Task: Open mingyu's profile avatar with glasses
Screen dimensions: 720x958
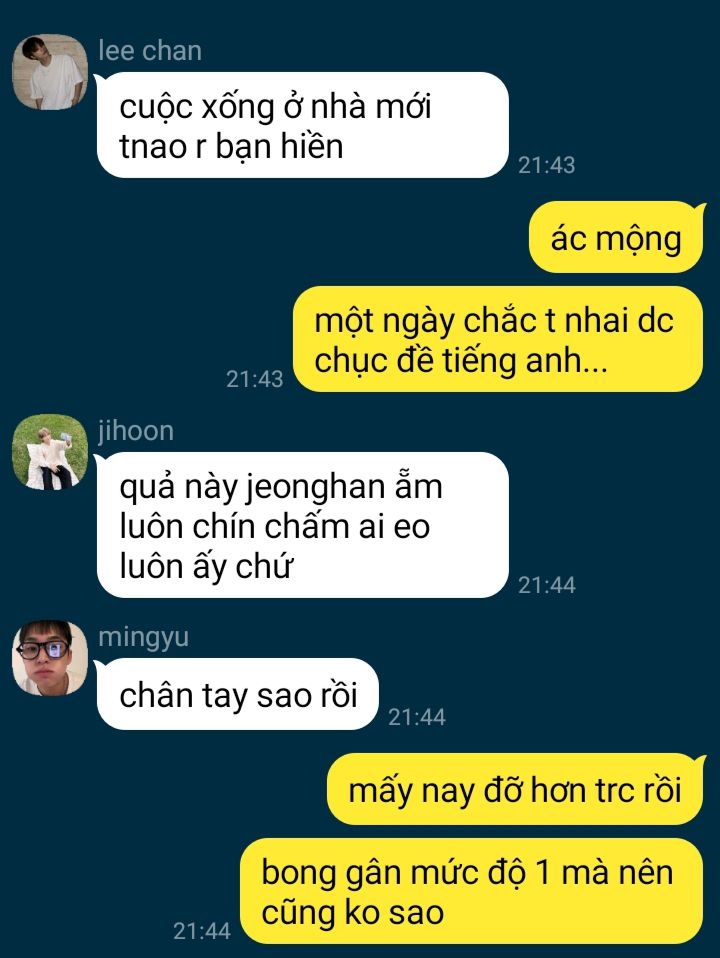Action: click(50, 658)
